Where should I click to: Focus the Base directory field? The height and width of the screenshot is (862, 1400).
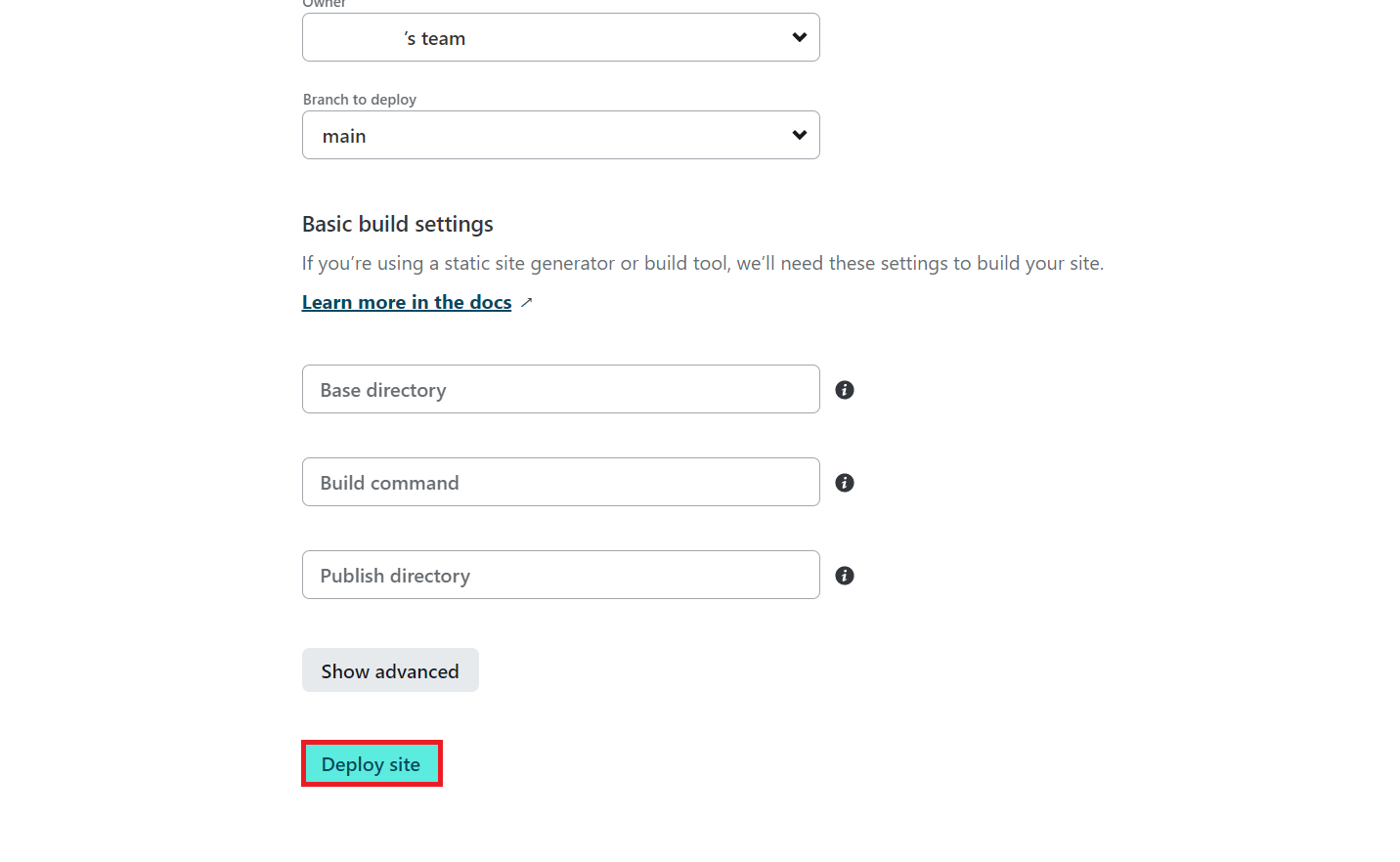[561, 389]
